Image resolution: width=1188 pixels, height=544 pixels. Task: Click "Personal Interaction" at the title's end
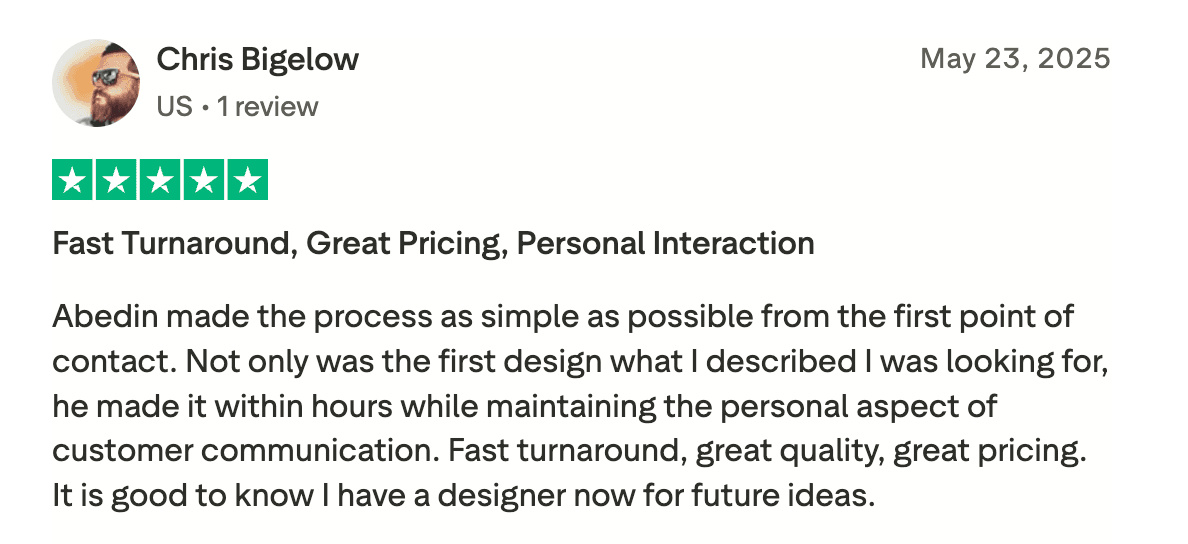(x=665, y=243)
